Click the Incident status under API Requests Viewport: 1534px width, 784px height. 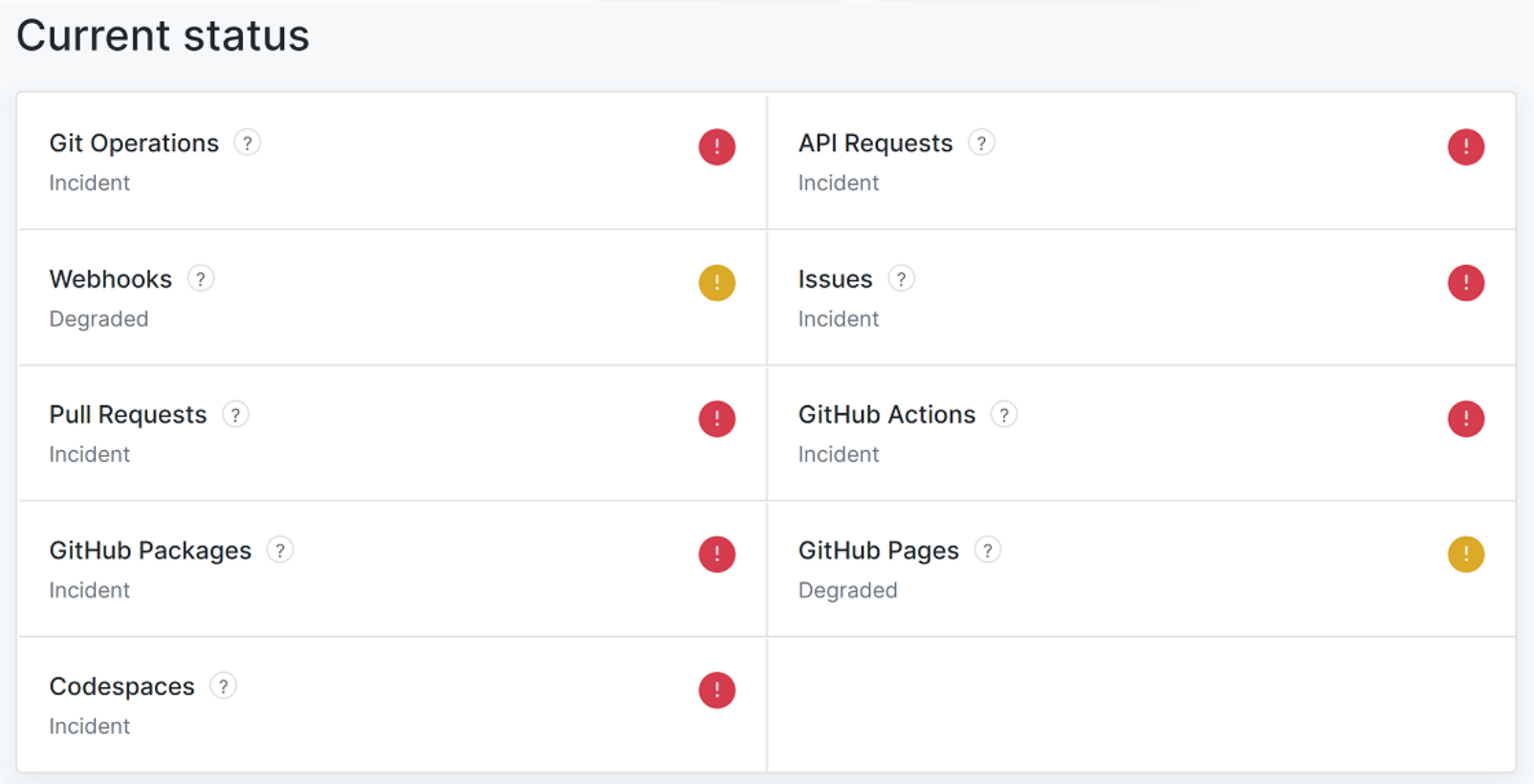click(838, 183)
